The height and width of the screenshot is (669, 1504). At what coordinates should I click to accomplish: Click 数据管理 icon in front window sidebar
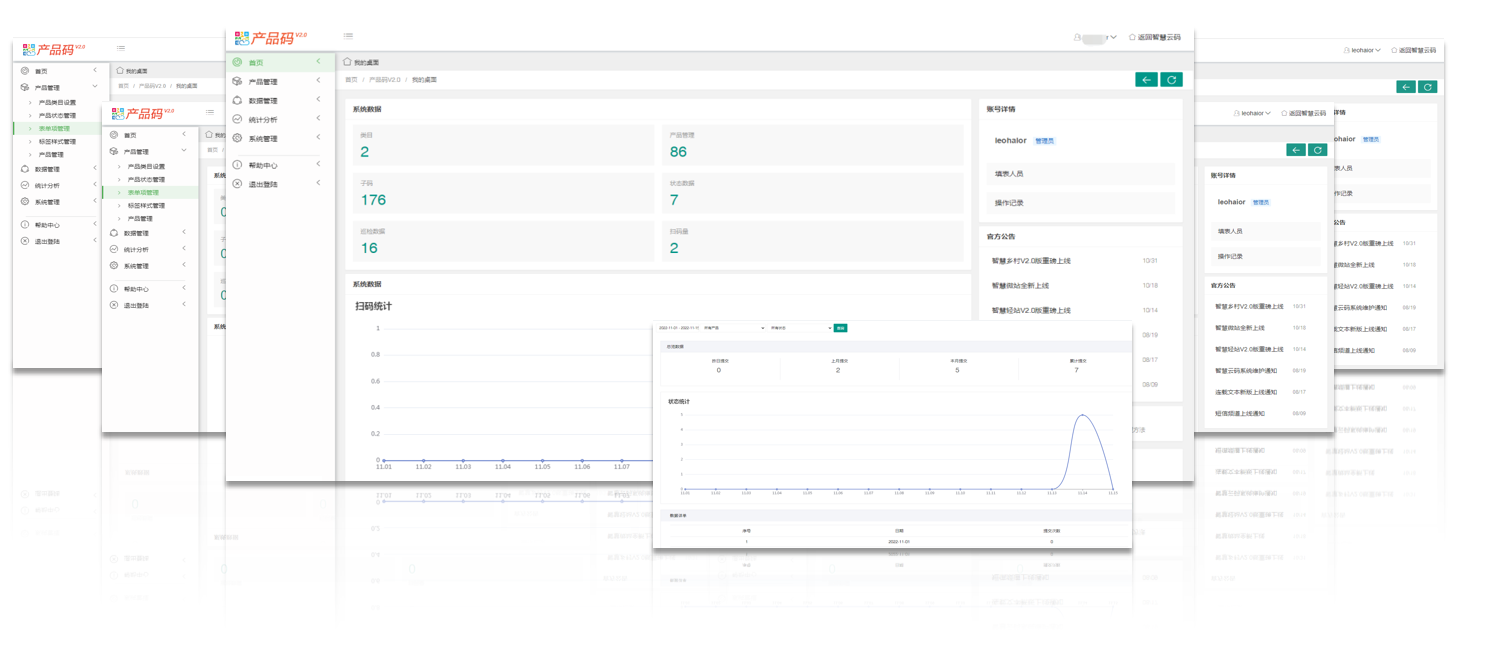pyautogui.click(x=237, y=100)
